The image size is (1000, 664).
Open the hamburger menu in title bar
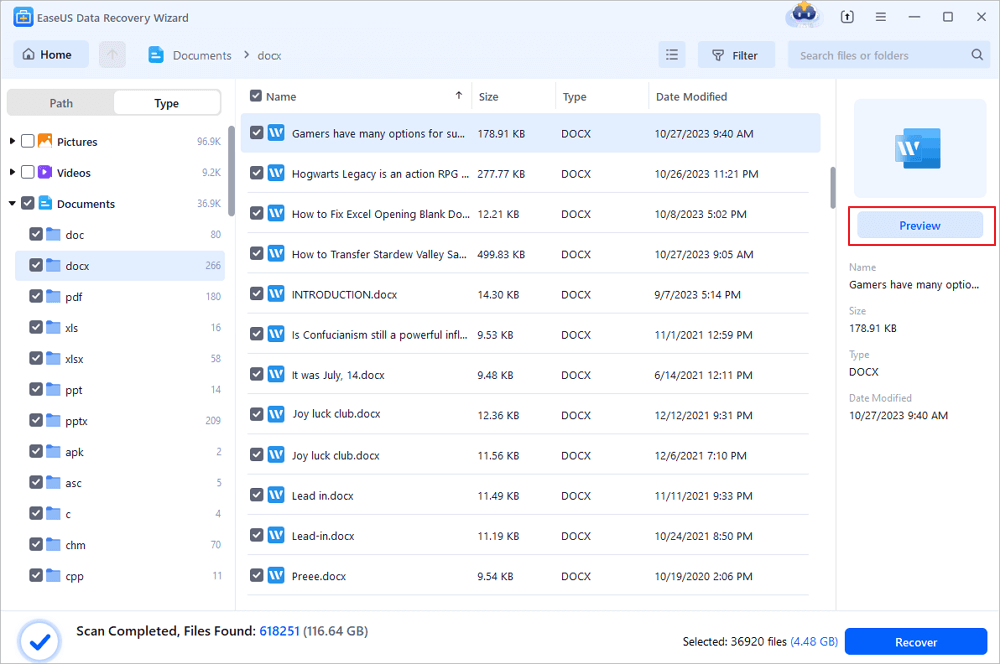click(x=881, y=17)
